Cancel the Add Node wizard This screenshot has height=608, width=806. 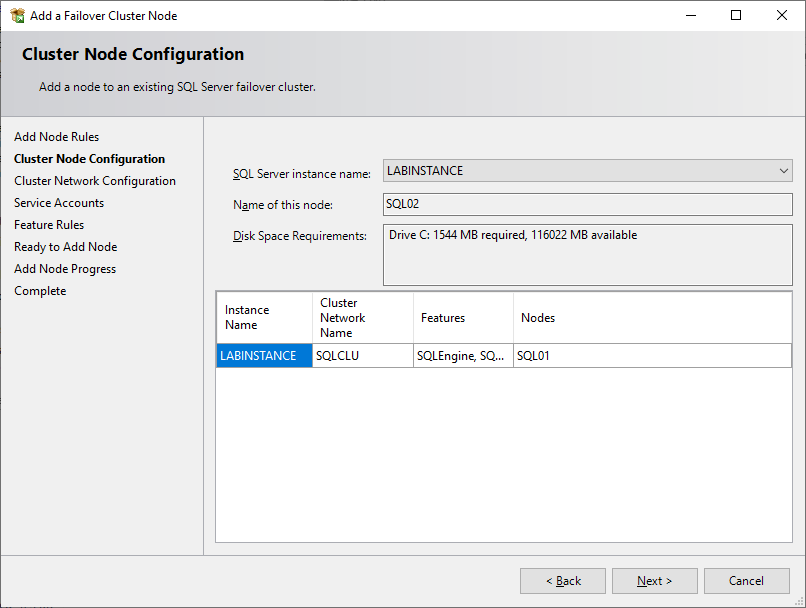(x=746, y=581)
